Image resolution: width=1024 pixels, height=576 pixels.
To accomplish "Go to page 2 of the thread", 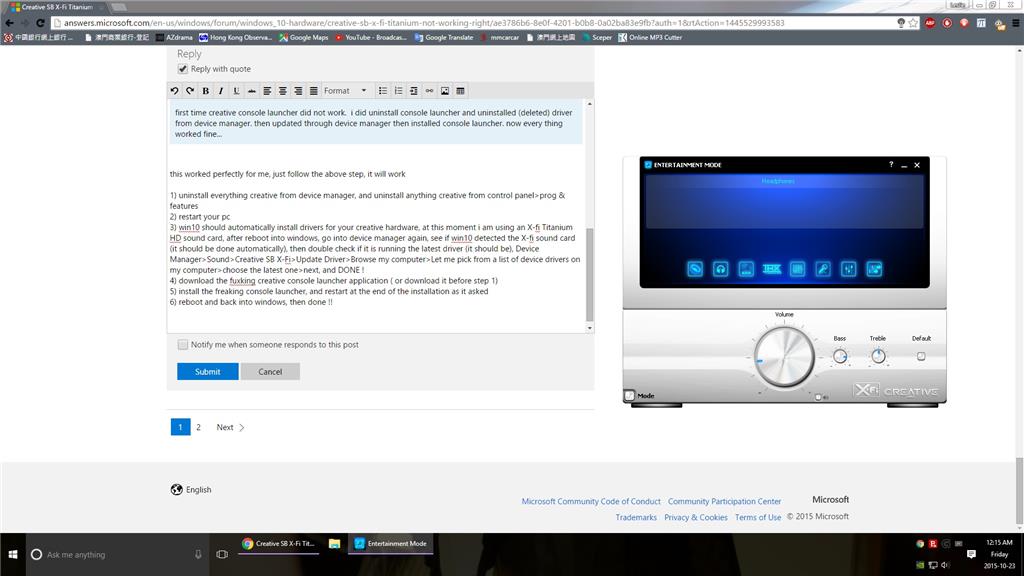I will tap(199, 427).
